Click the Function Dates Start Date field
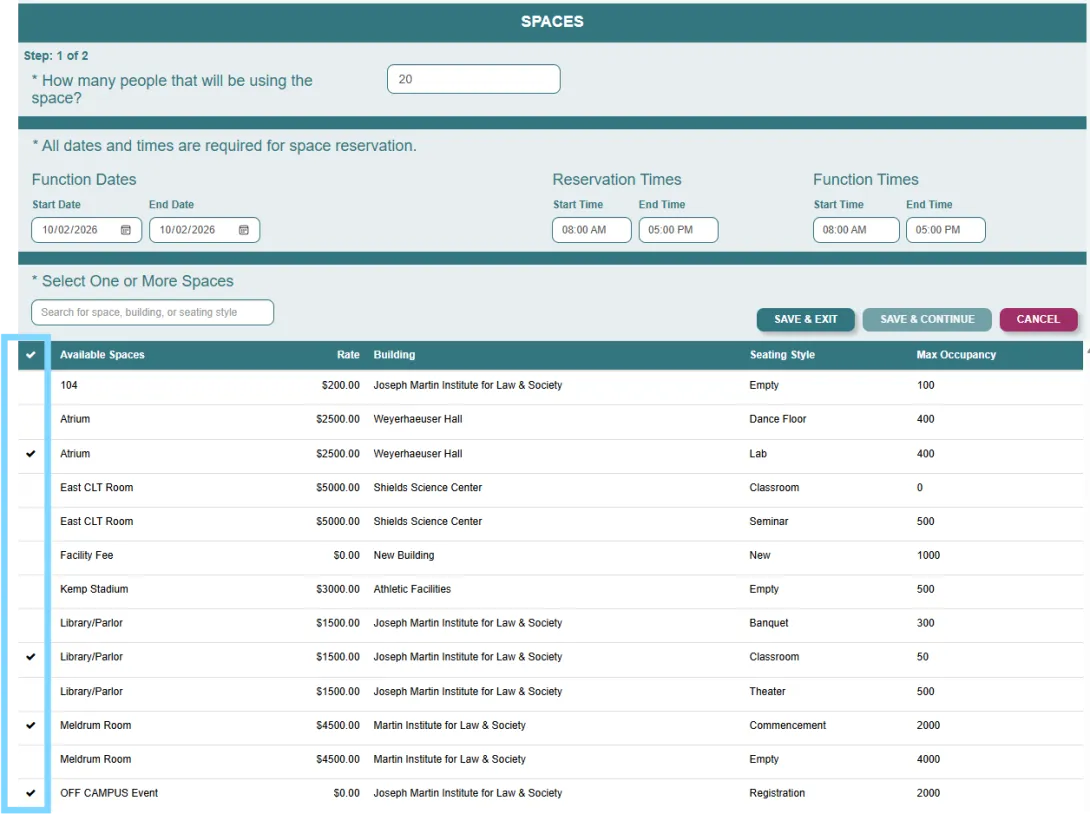 pos(86,230)
